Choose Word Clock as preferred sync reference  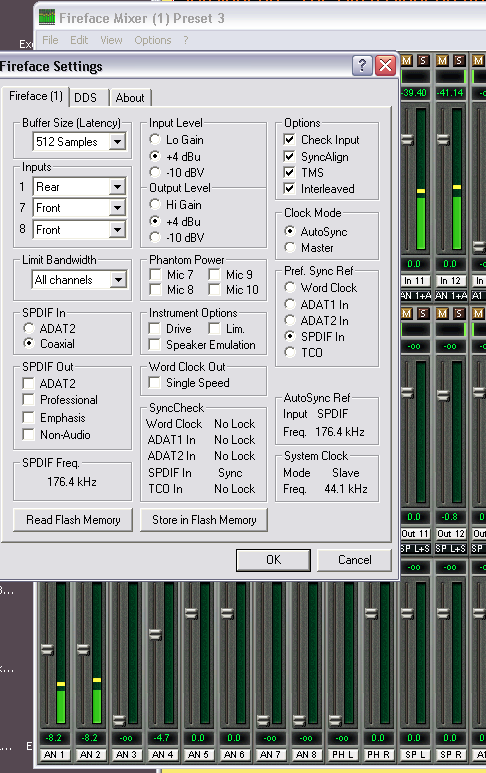coord(290,287)
